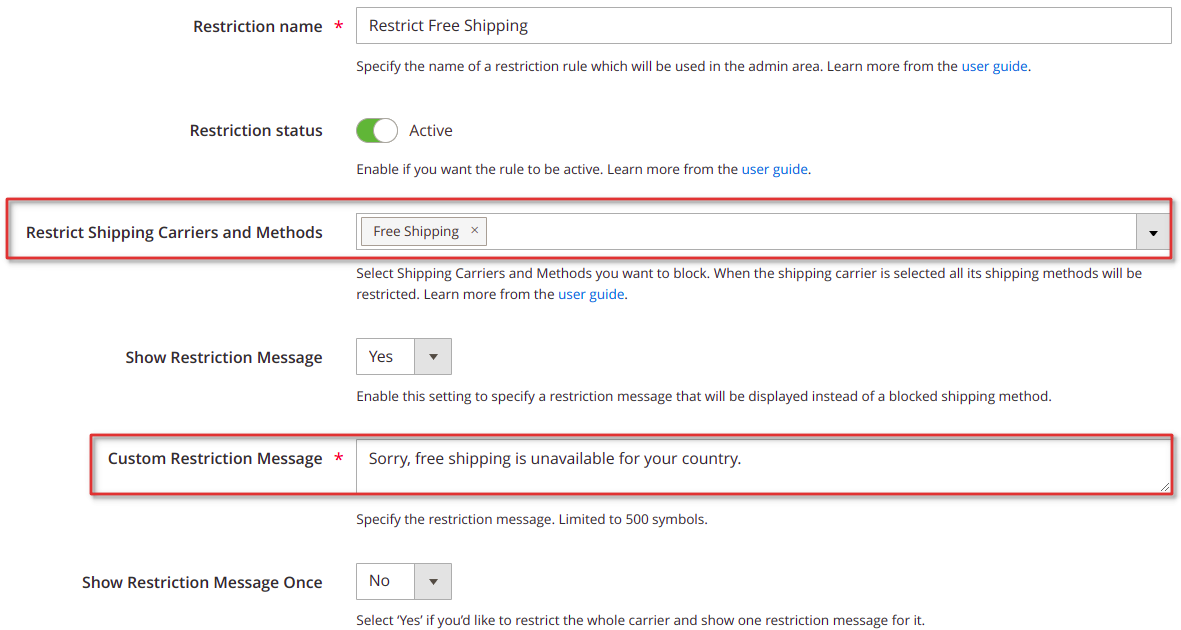1181x630 pixels.
Task: Remove the Free Shipping tag
Action: pos(475,231)
